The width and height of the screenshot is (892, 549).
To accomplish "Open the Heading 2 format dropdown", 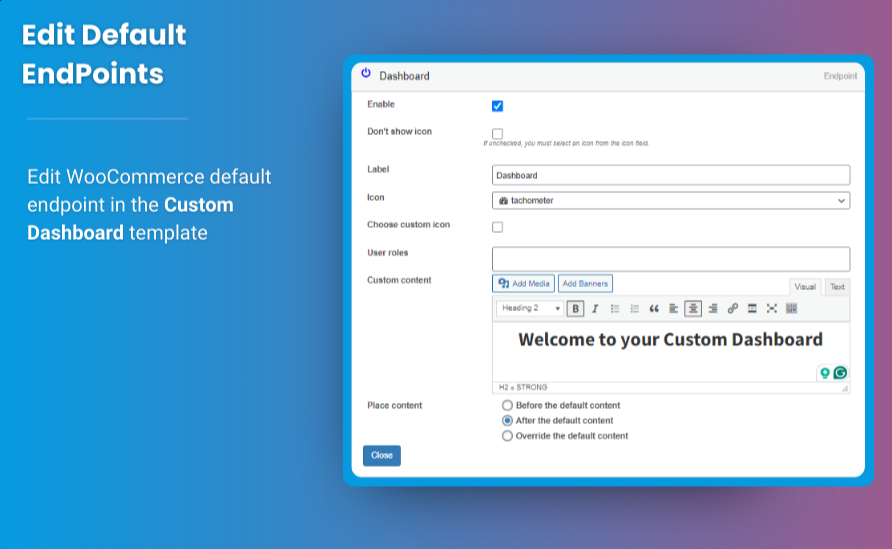I will click(x=530, y=309).
